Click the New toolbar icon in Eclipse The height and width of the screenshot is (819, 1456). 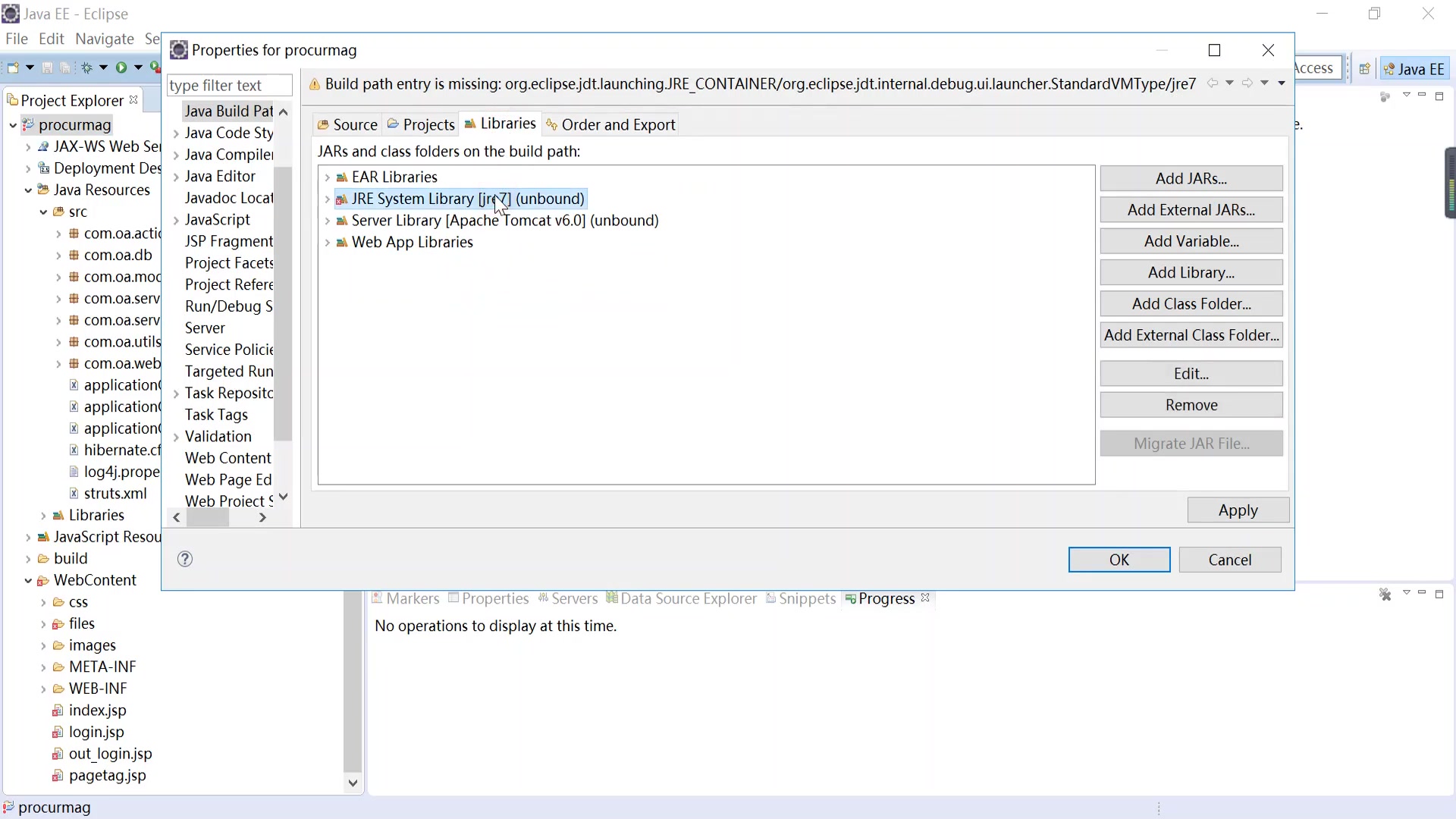(13, 67)
